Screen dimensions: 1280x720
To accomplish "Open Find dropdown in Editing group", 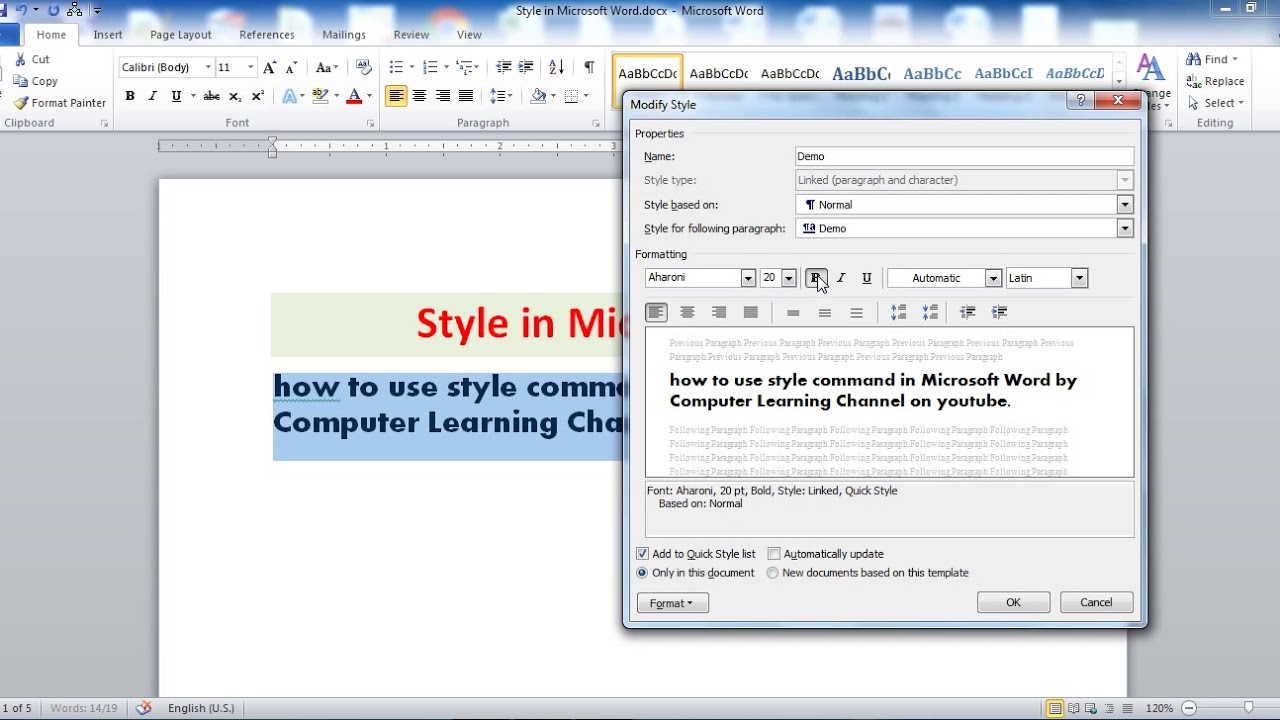I will click(1235, 59).
